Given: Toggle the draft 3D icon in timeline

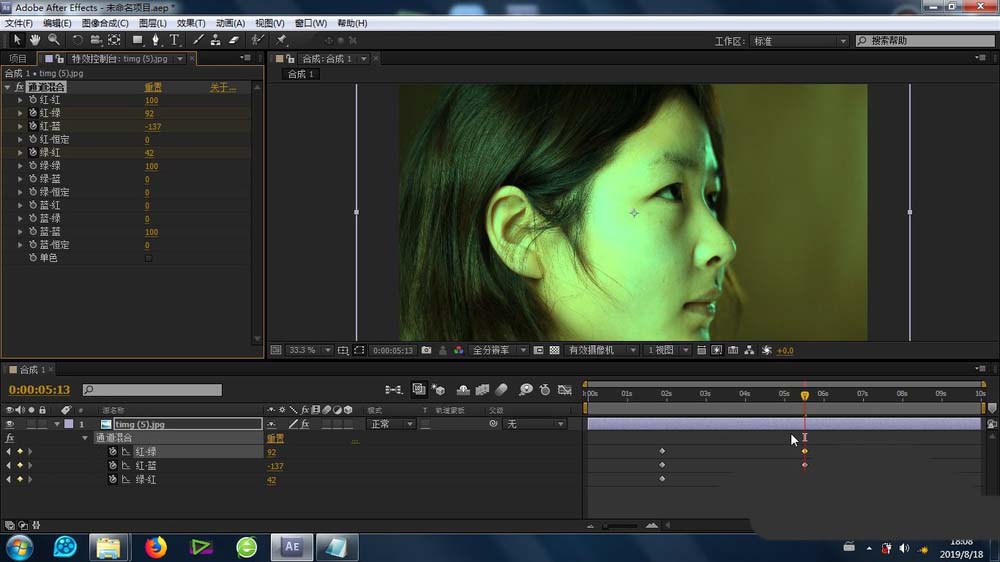Looking at the screenshot, I should 438,390.
